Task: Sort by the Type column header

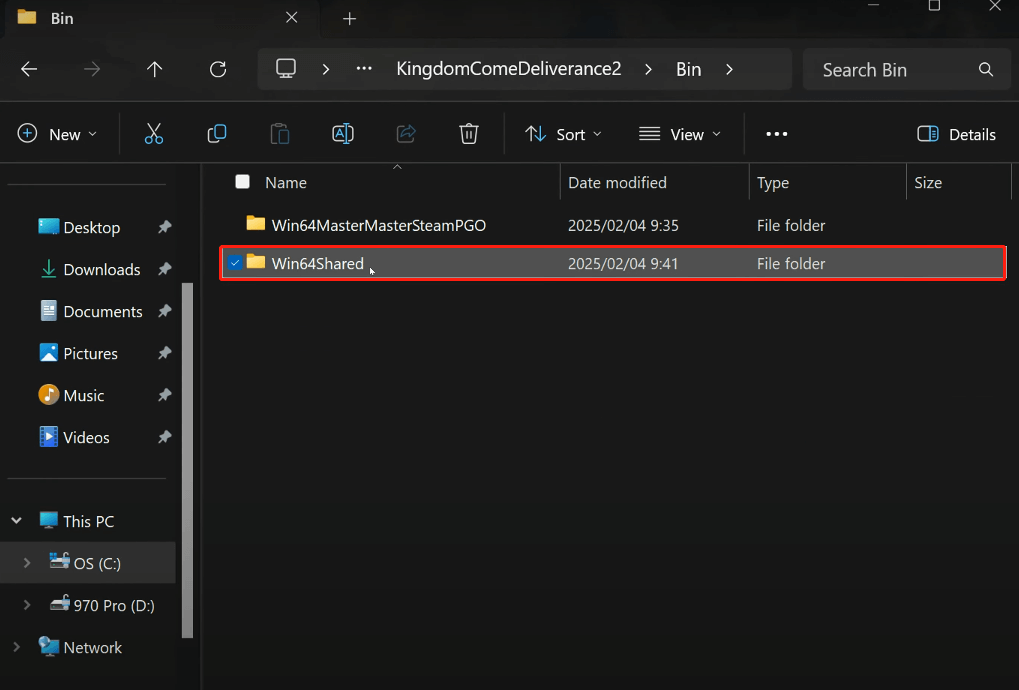Action: 773,183
